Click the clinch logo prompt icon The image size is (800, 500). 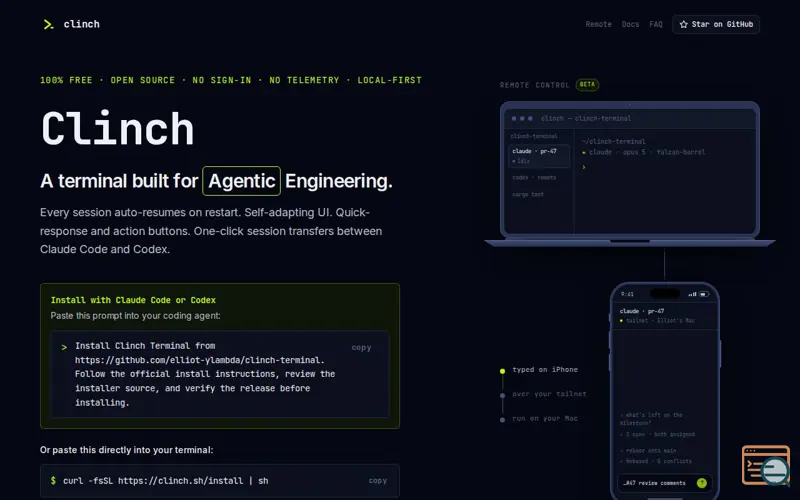tap(48, 24)
